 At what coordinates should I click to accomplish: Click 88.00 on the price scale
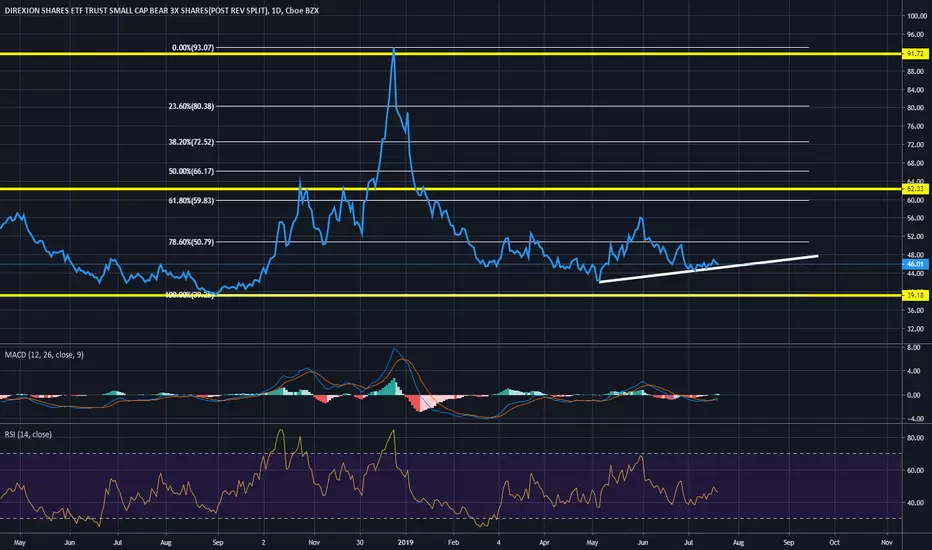(916, 71)
